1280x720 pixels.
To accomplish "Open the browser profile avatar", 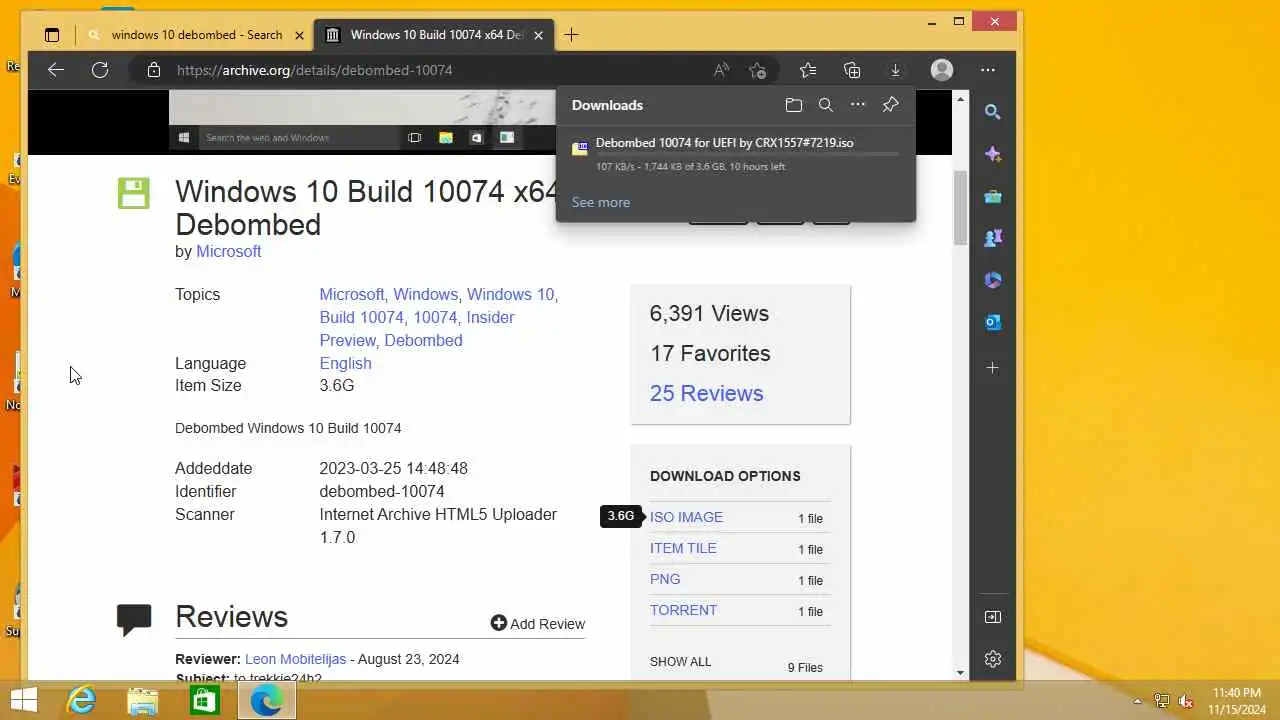I will coord(942,70).
